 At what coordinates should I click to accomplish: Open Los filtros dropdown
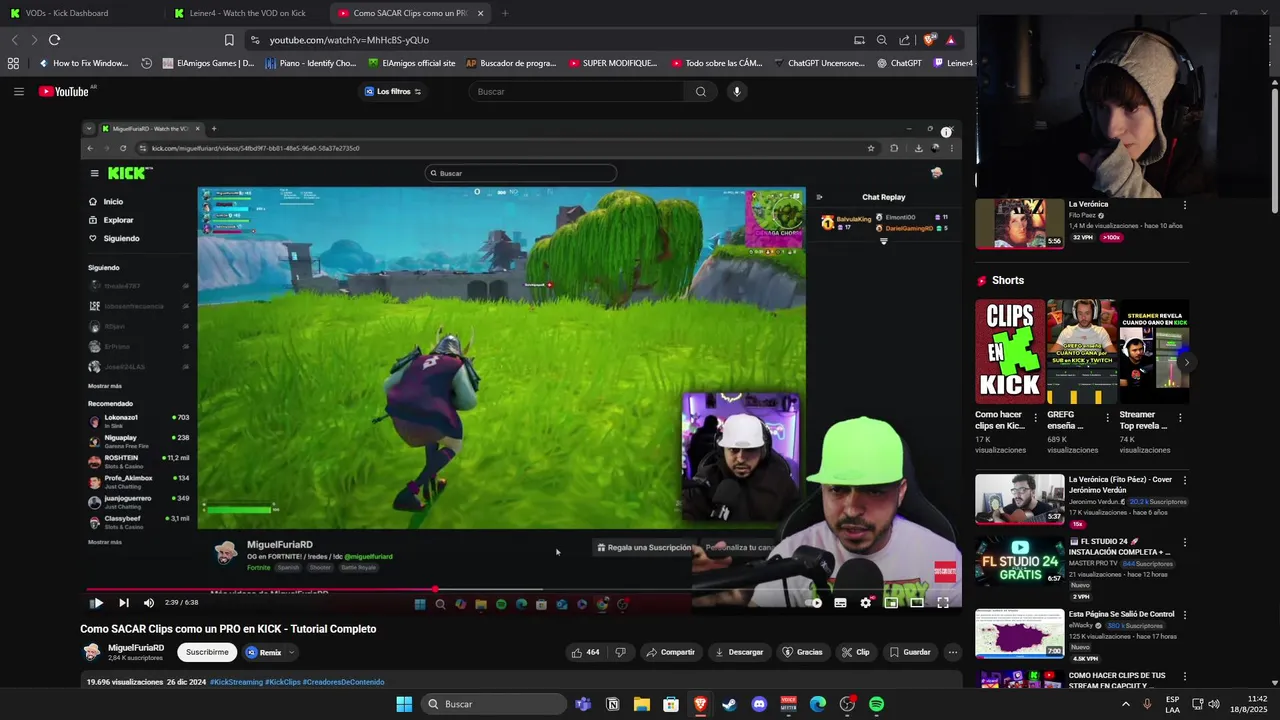393,91
